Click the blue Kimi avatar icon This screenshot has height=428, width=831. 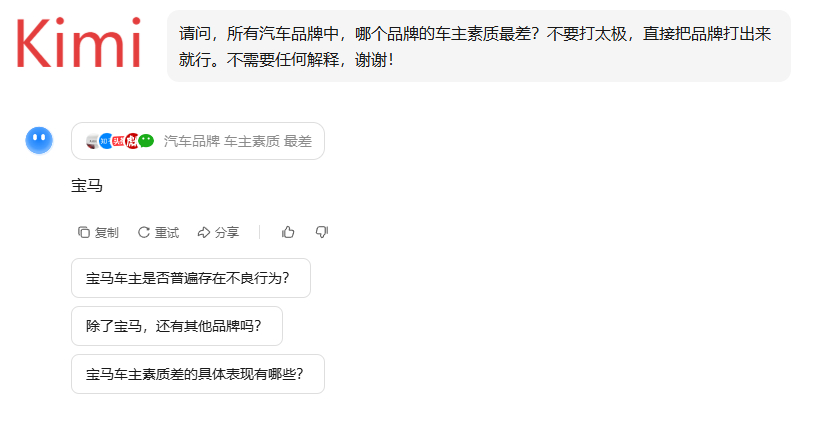click(x=39, y=141)
